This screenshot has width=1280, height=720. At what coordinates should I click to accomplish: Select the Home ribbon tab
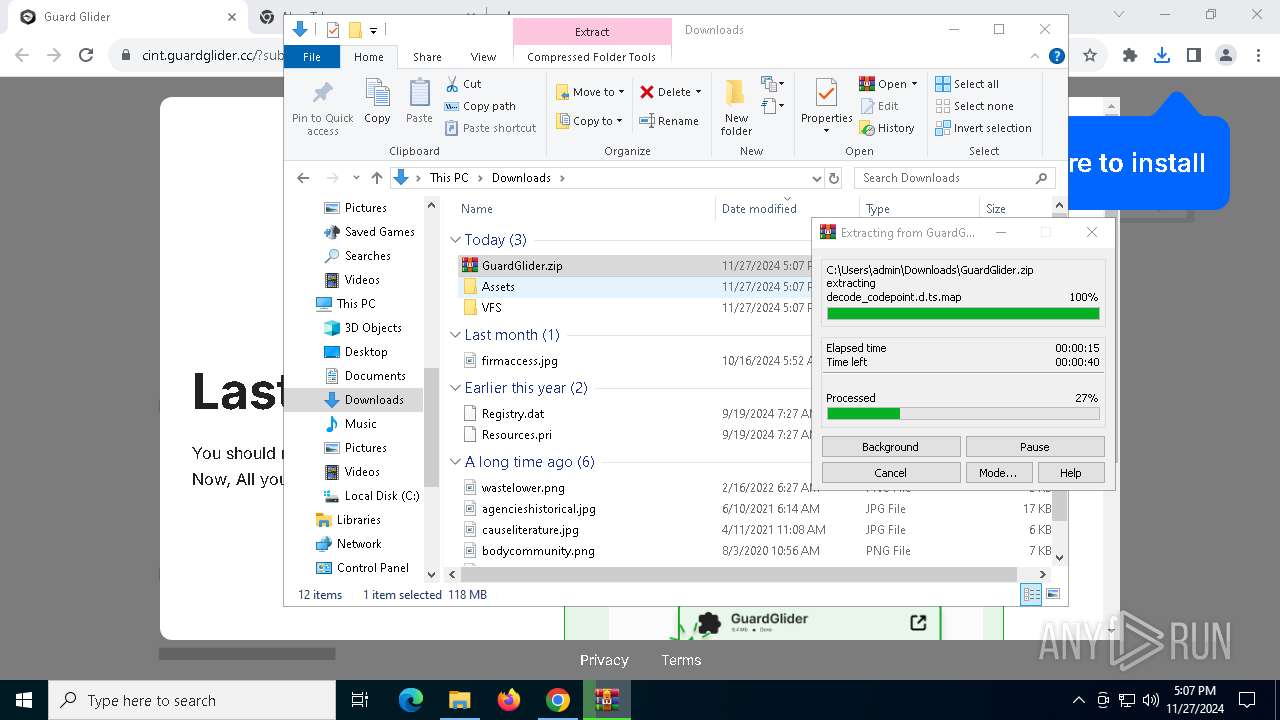pos(368,57)
